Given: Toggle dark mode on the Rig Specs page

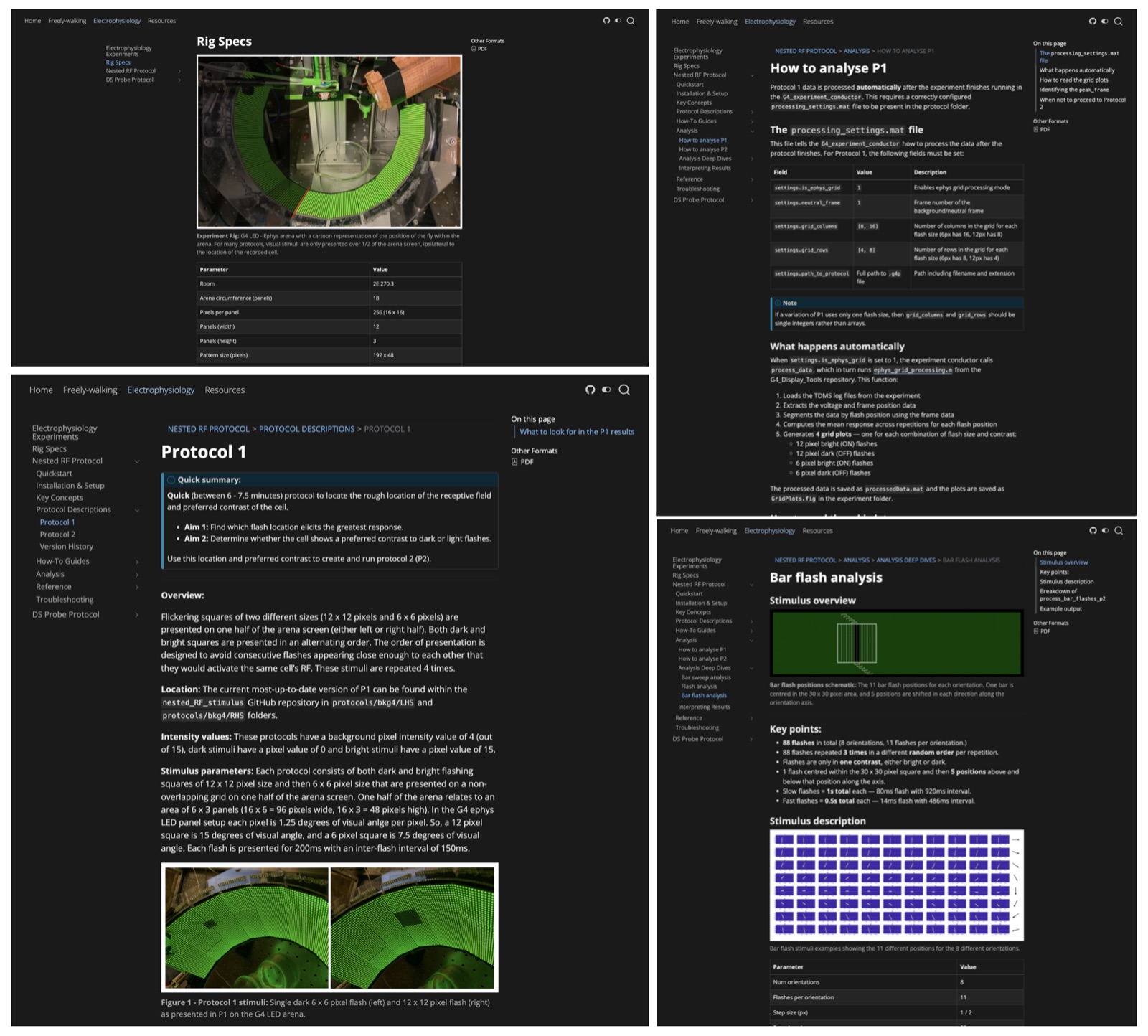Looking at the screenshot, I should coord(618,21).
